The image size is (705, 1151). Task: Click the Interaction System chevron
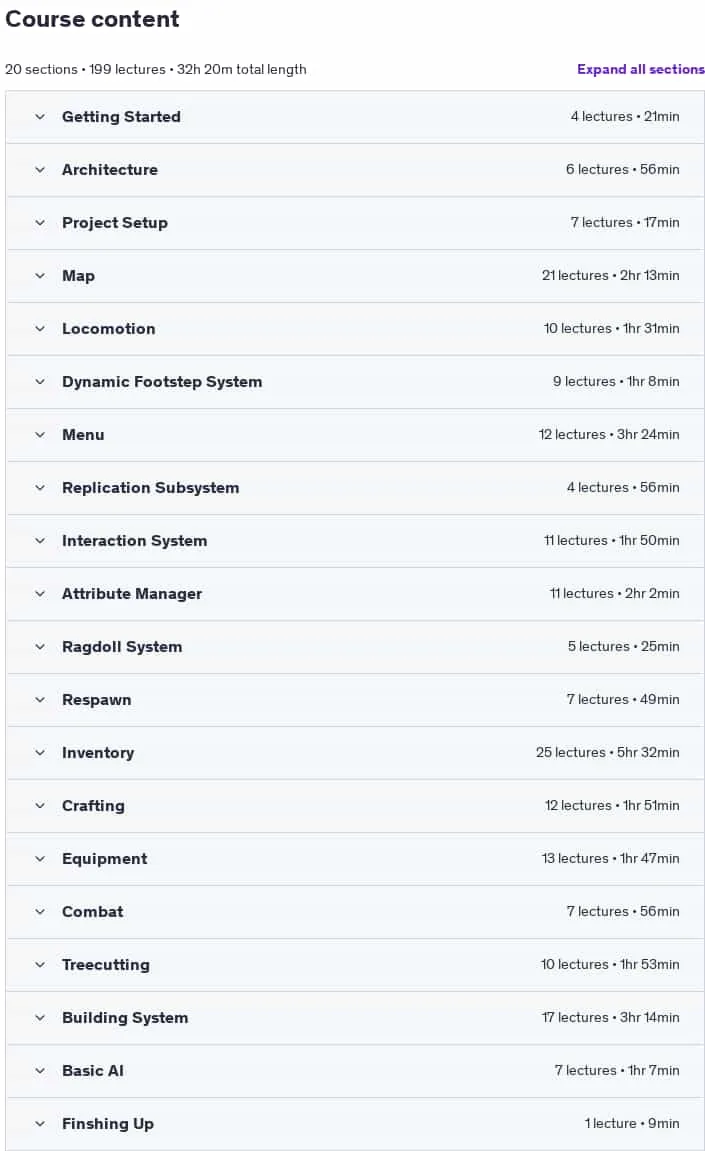[x=40, y=541]
